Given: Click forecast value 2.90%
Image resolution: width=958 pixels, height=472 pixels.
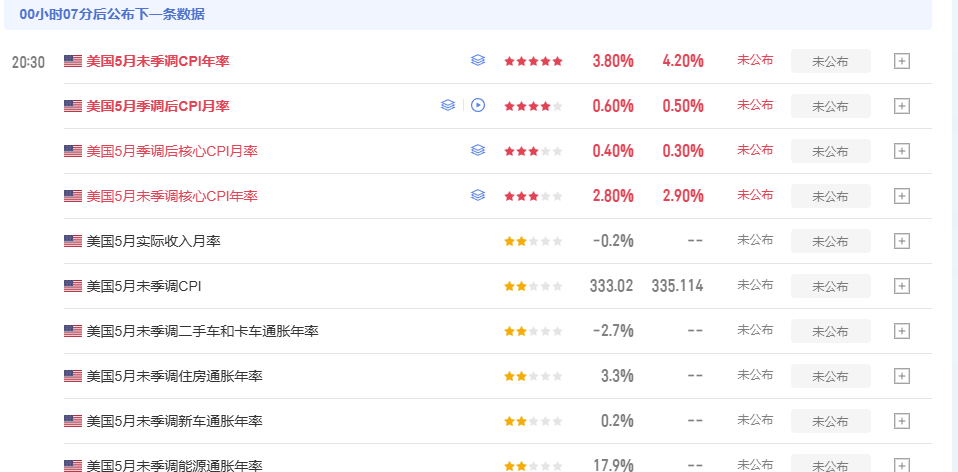Looking at the screenshot, I should tap(683, 196).
